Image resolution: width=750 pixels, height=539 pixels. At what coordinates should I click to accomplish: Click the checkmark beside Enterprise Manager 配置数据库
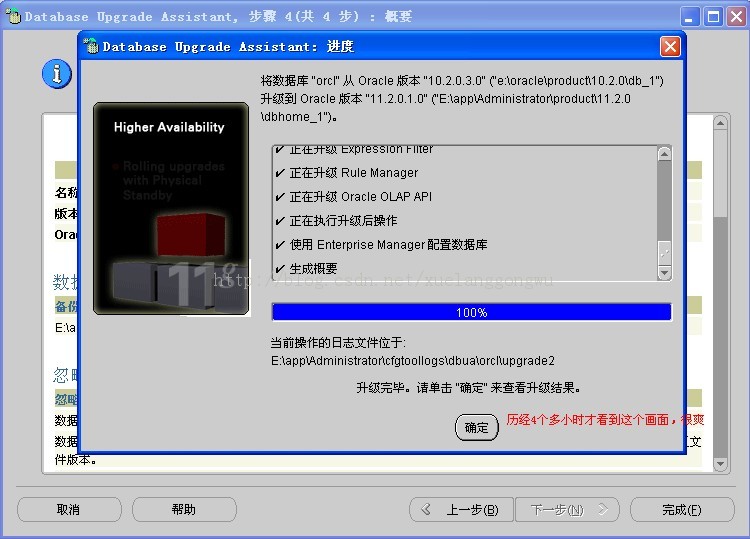tap(280, 245)
